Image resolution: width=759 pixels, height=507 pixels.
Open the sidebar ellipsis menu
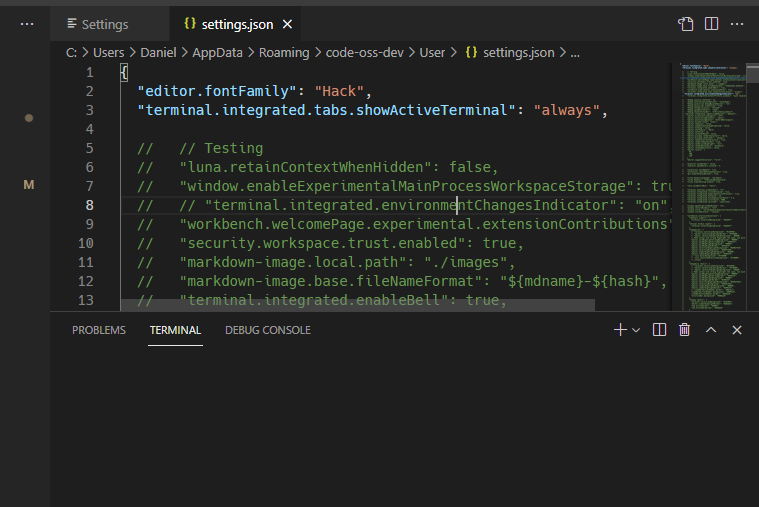27,24
